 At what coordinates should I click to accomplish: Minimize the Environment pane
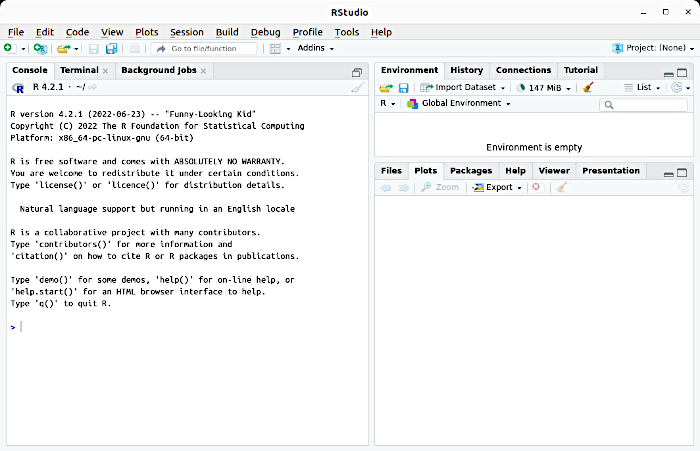pyautogui.click(x=669, y=74)
